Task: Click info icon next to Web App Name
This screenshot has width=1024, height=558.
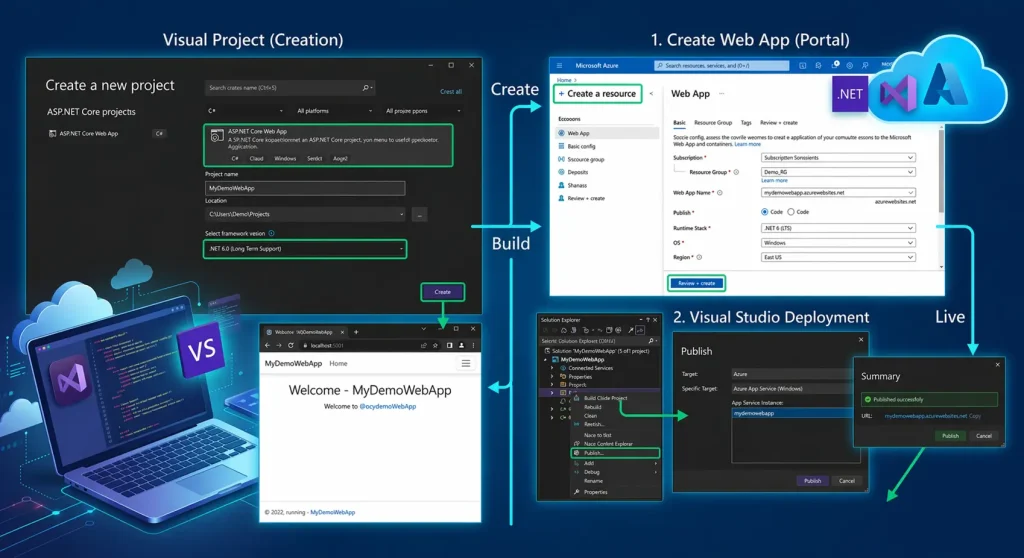Action: point(720,193)
